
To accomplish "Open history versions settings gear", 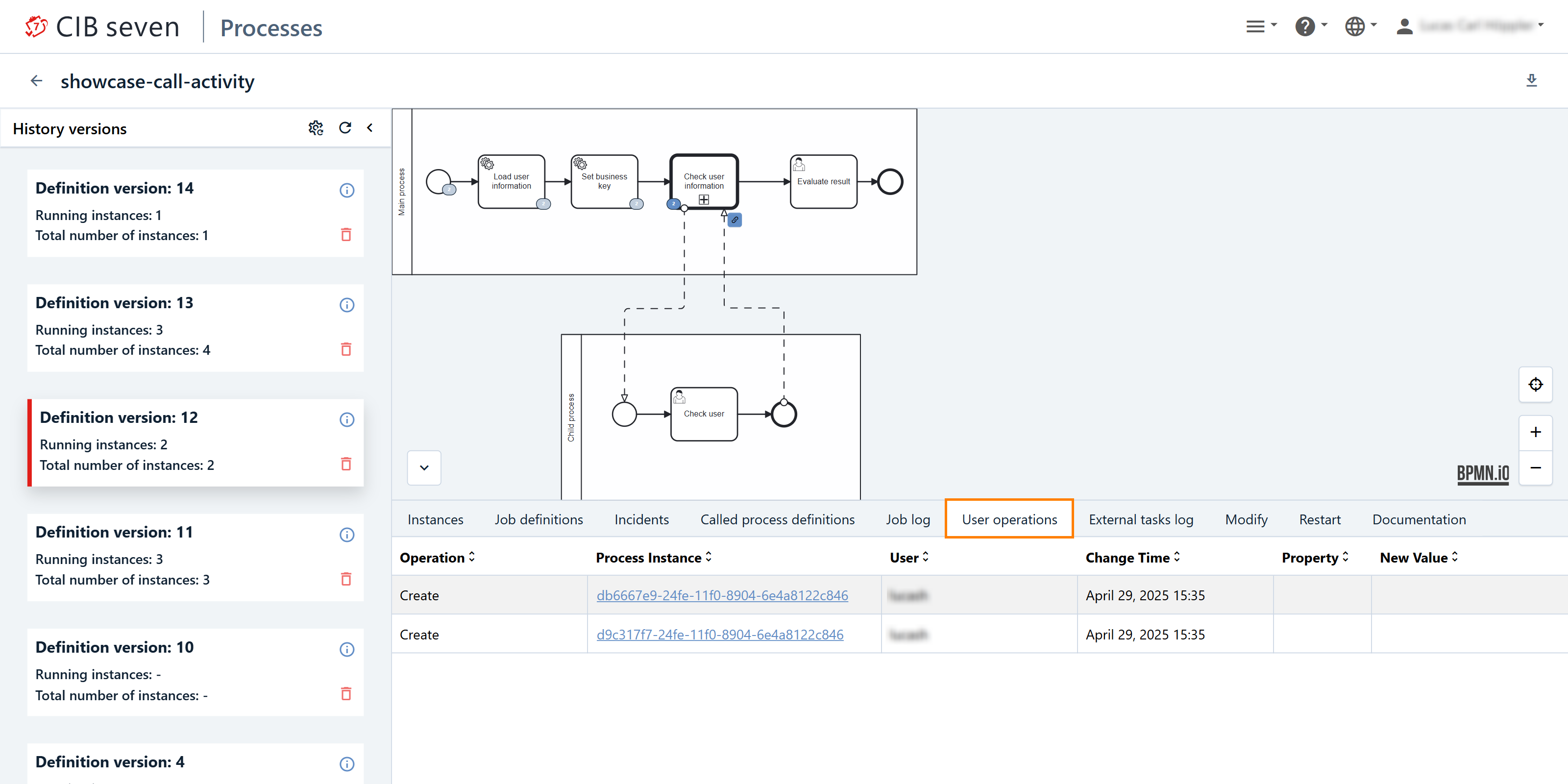I will point(315,128).
